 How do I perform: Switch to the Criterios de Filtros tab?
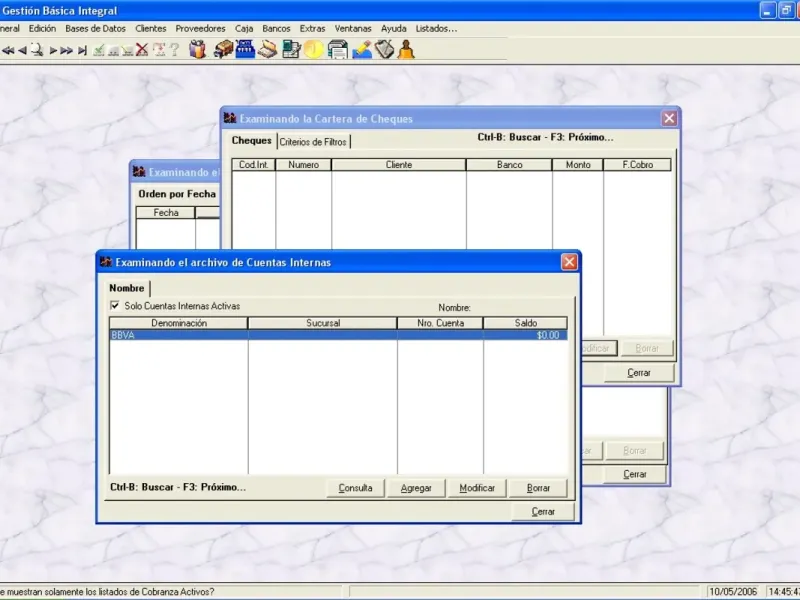coord(313,142)
